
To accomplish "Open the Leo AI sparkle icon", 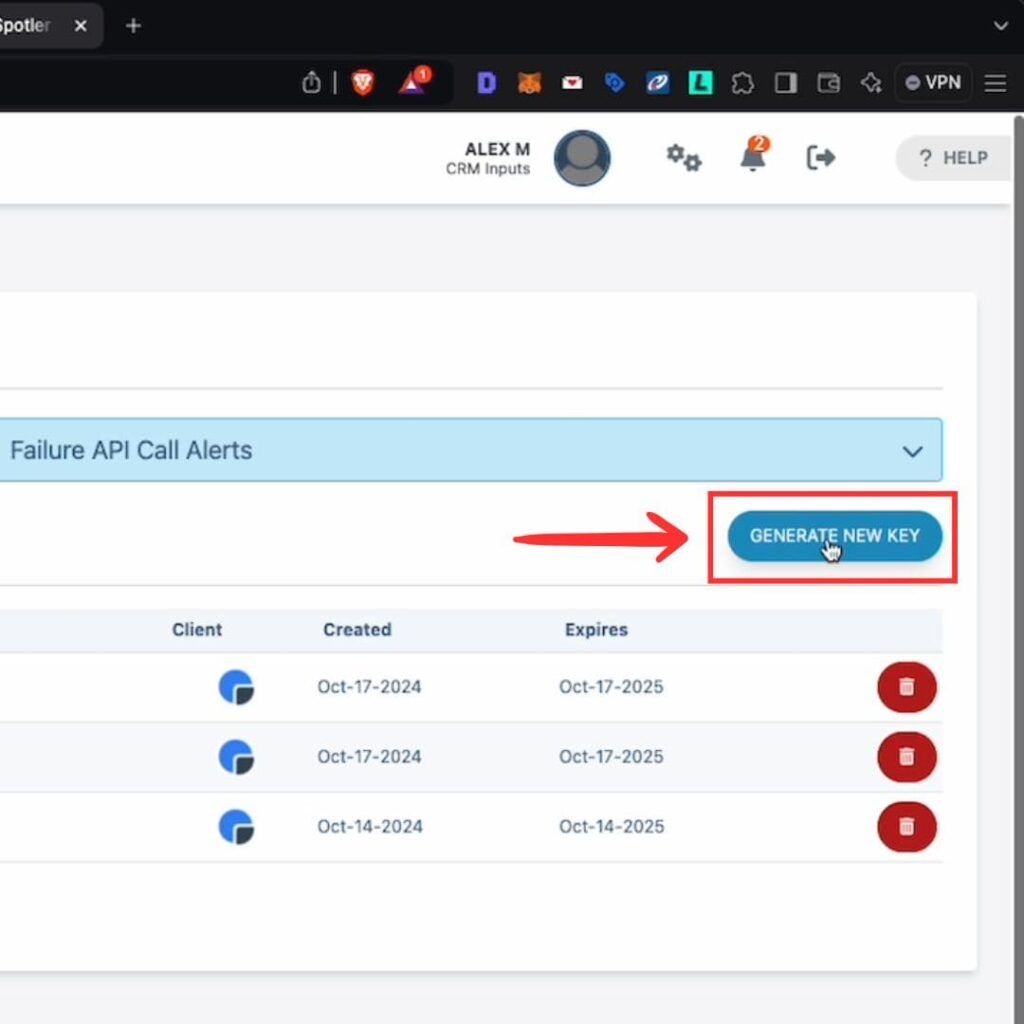I will point(871,83).
